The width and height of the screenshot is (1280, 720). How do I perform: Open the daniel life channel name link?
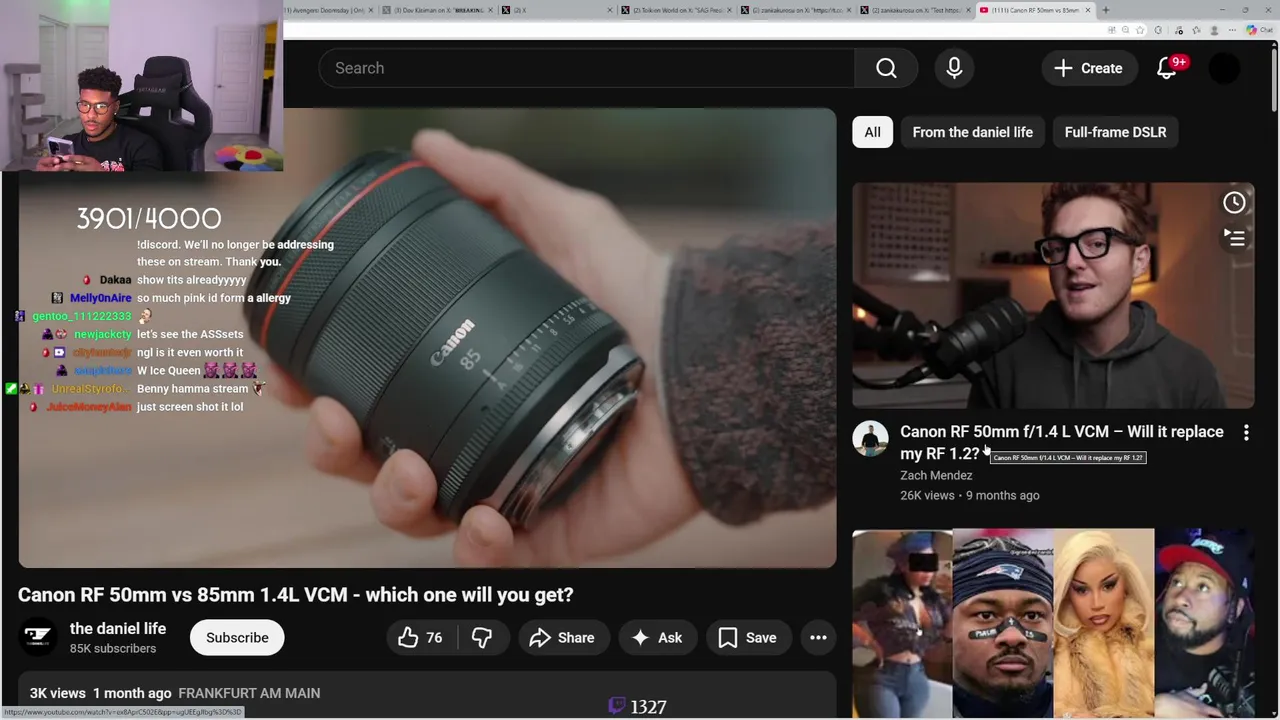click(118, 629)
